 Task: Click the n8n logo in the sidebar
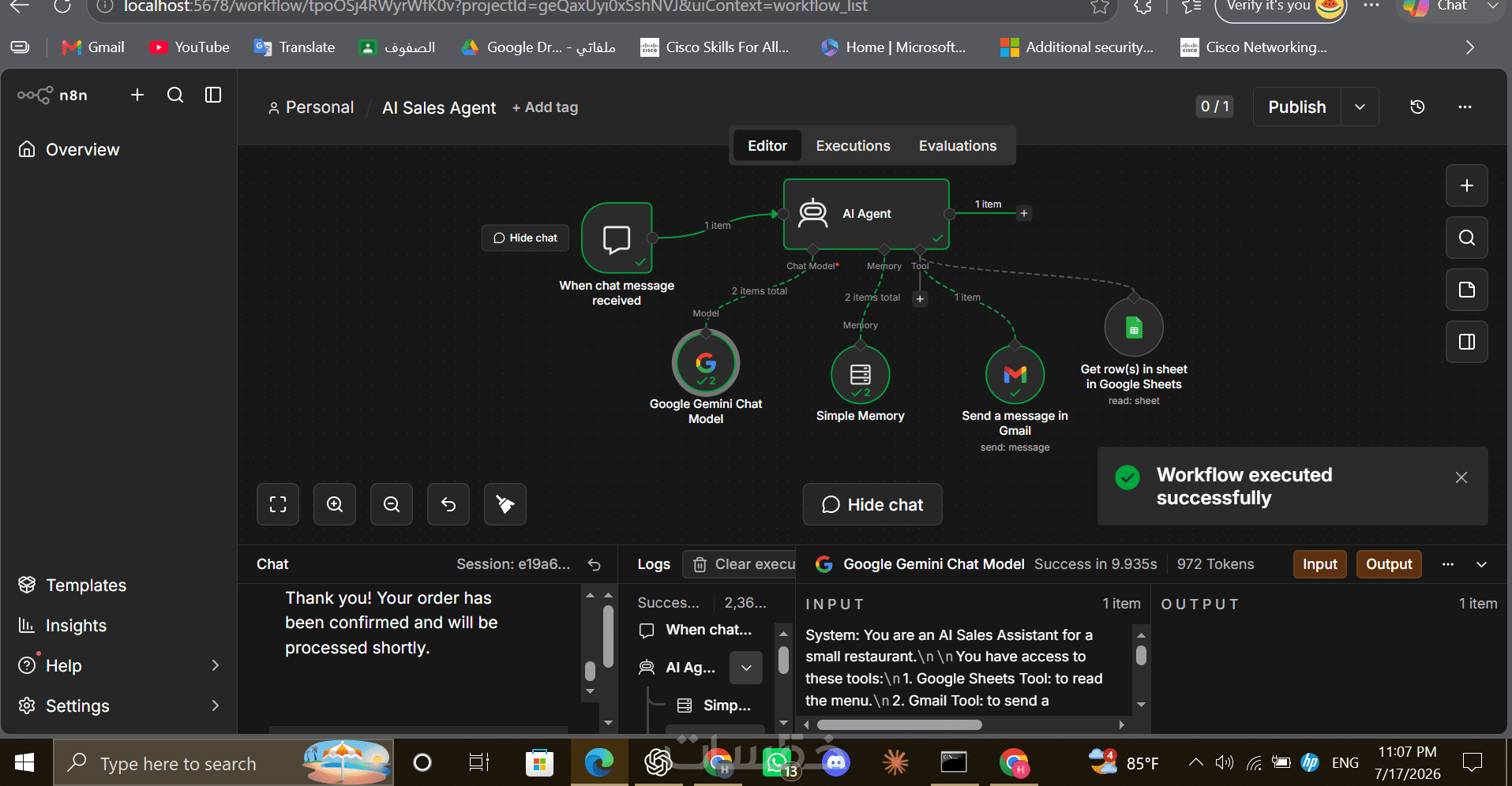pos(53,95)
